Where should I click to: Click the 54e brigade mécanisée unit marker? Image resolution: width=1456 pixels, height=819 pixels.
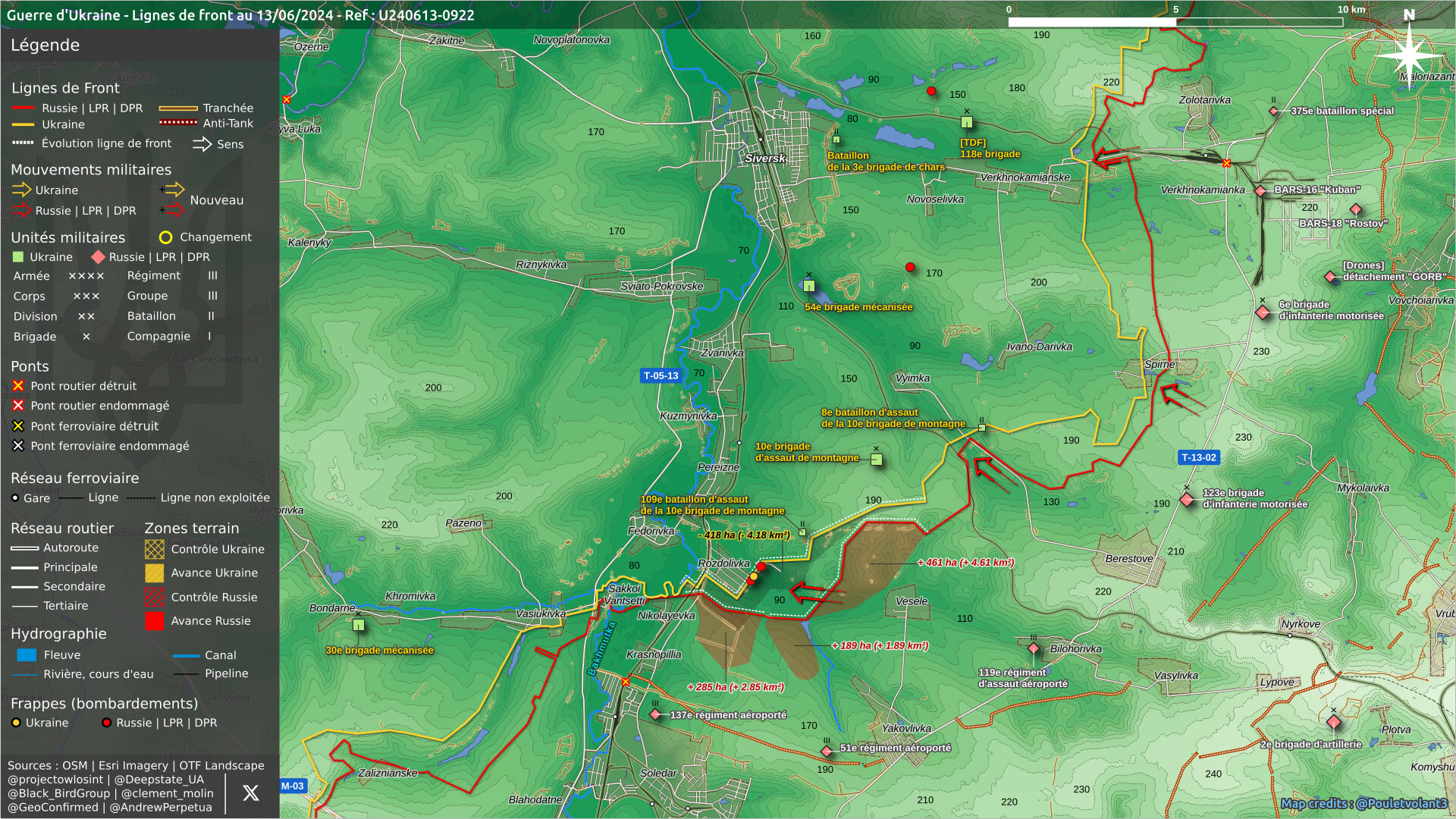click(809, 286)
